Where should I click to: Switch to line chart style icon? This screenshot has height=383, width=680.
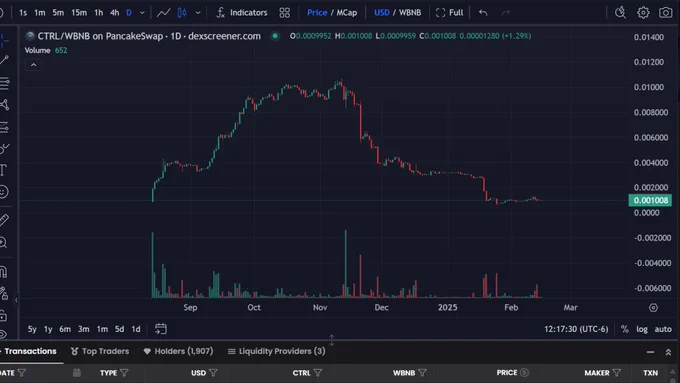click(x=163, y=13)
